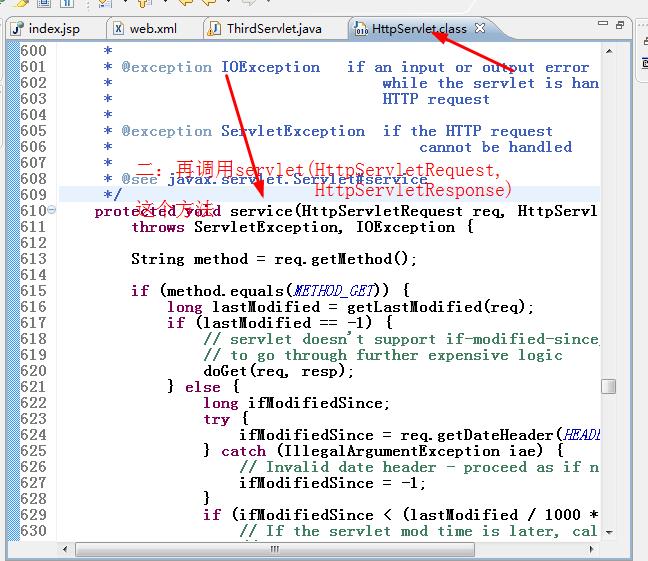
Task: Click the vertical scrollbar down arrow
Action: [x=609, y=532]
